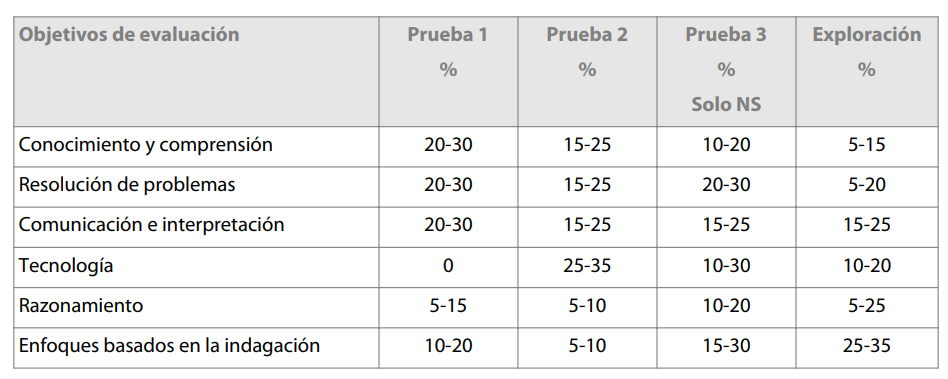Click 'Enfoques basados en la indagación' label

[169, 346]
